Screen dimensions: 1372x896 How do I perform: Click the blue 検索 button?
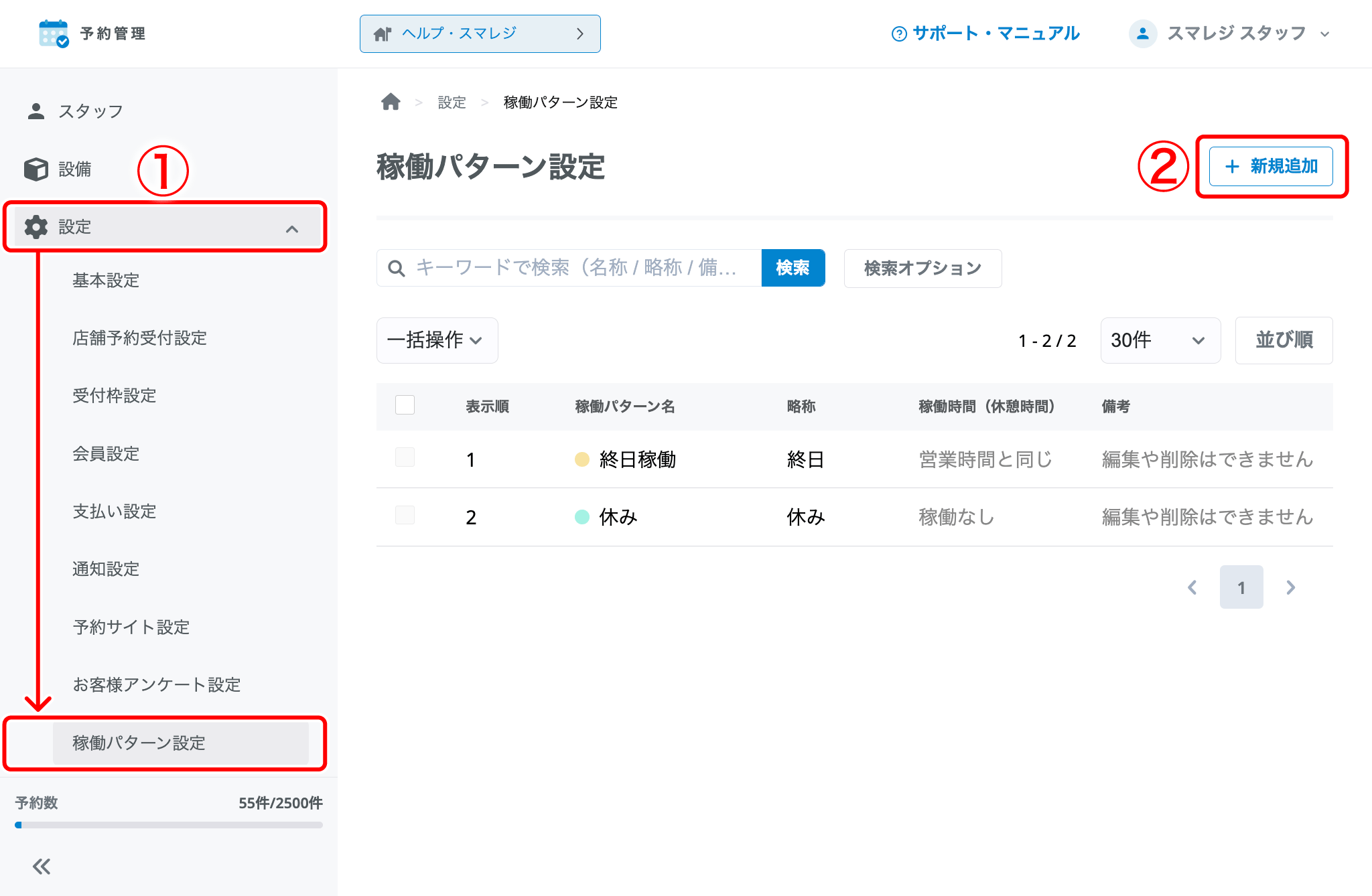click(x=793, y=268)
